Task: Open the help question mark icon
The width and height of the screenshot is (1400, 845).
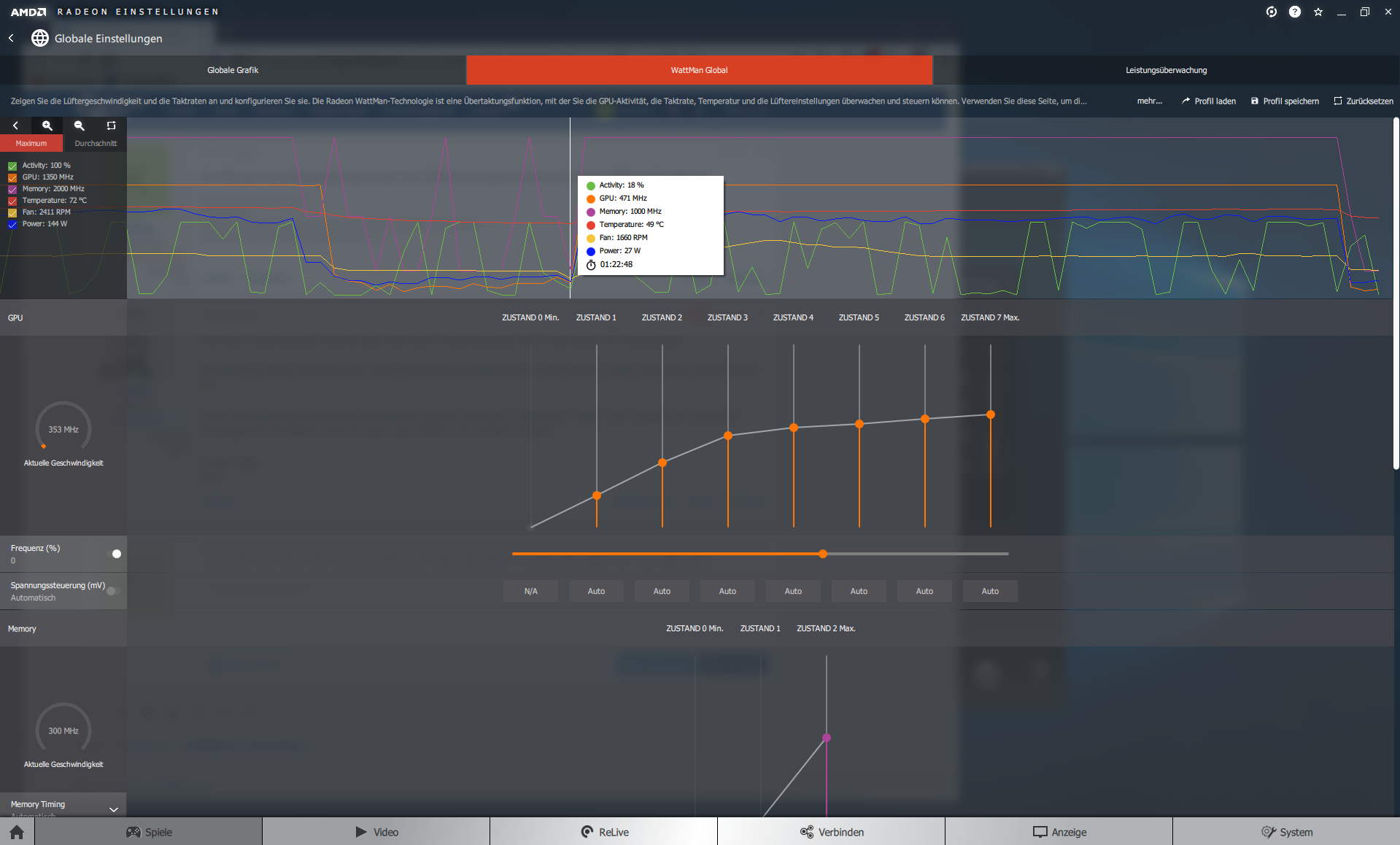Action: coord(1295,12)
